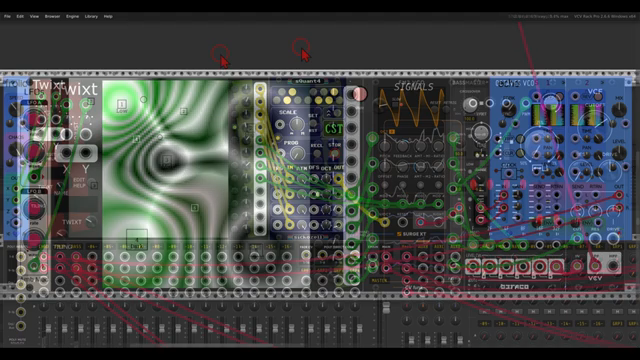Click the SURGE XT logo label
640x360 pixels.
pos(411,234)
